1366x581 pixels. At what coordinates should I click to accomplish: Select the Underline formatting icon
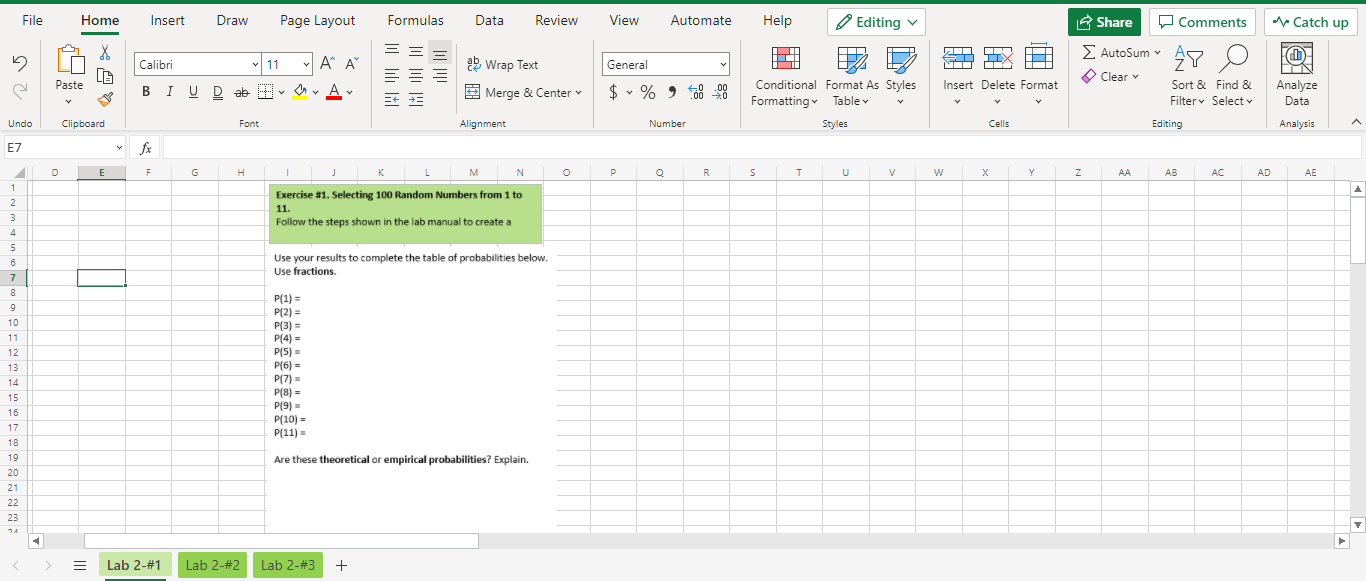tap(193, 91)
